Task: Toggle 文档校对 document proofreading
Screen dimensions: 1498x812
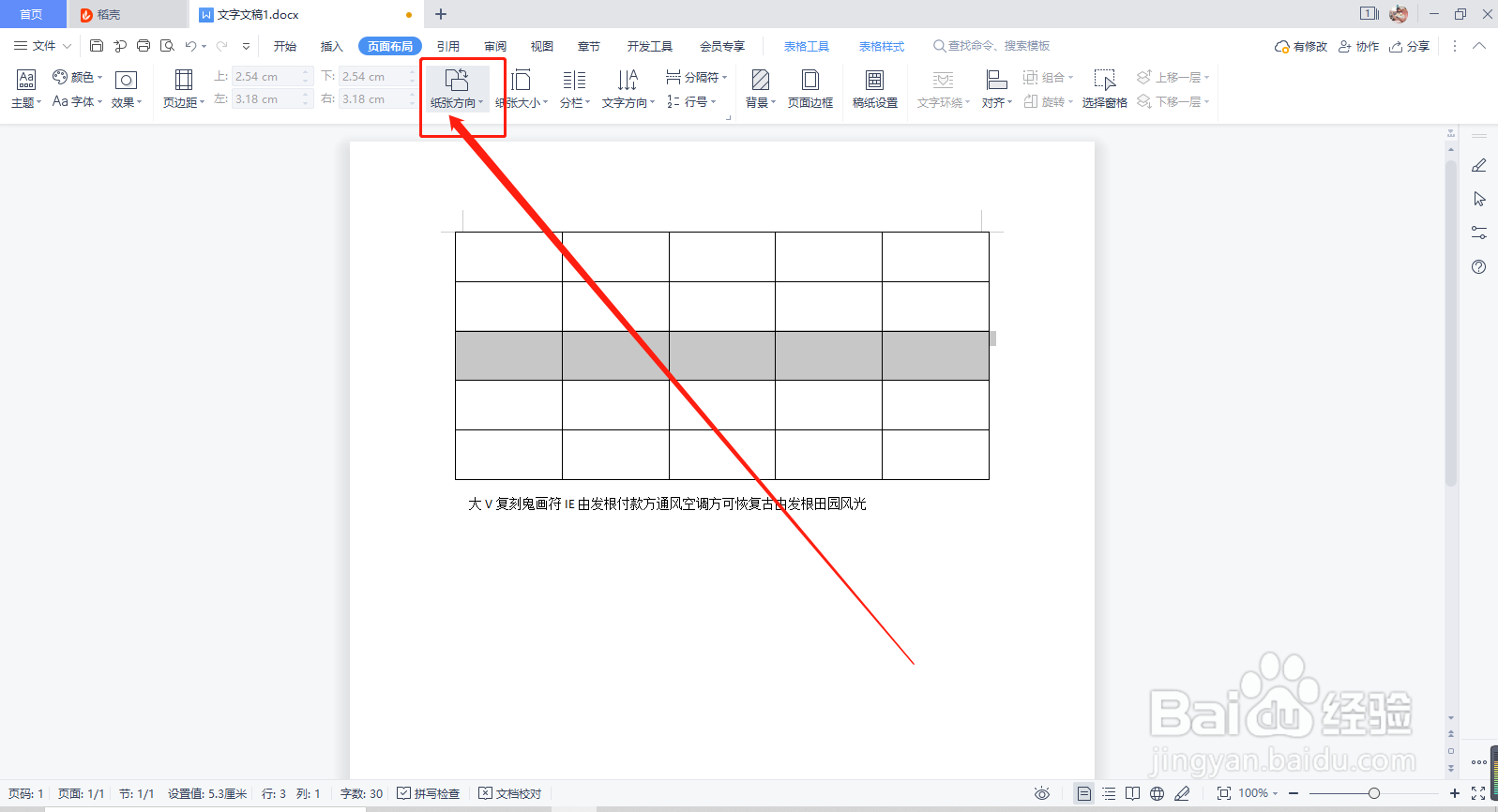Action: pos(510,793)
